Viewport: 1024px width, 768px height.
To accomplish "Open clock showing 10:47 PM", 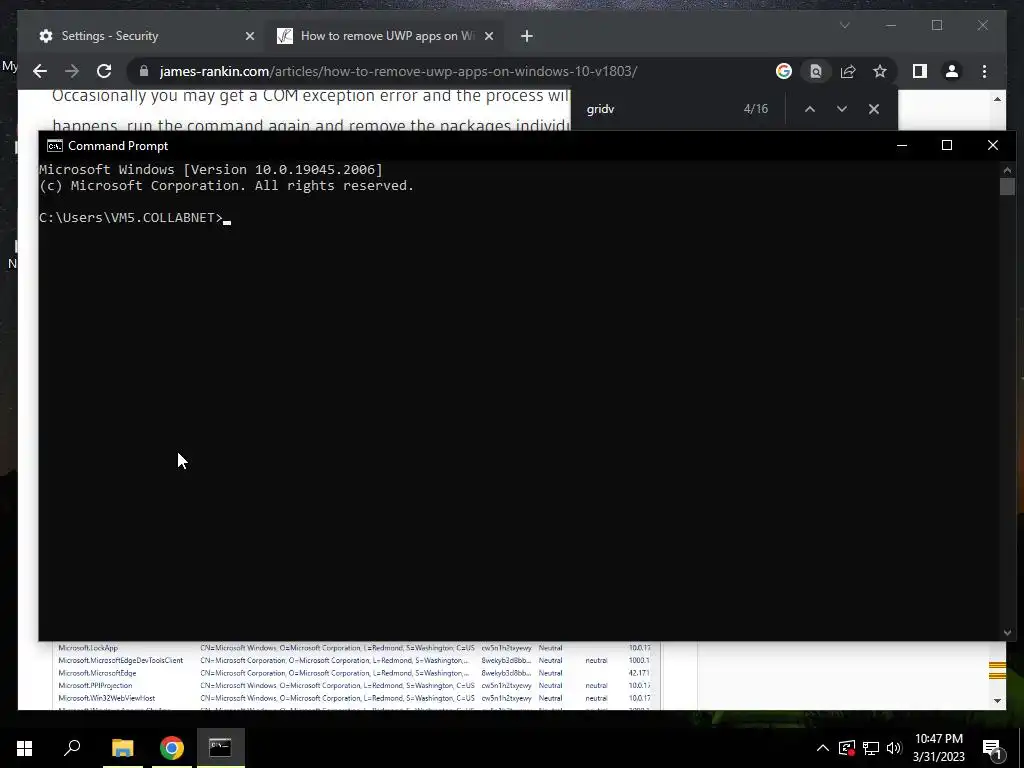I will click(x=938, y=748).
